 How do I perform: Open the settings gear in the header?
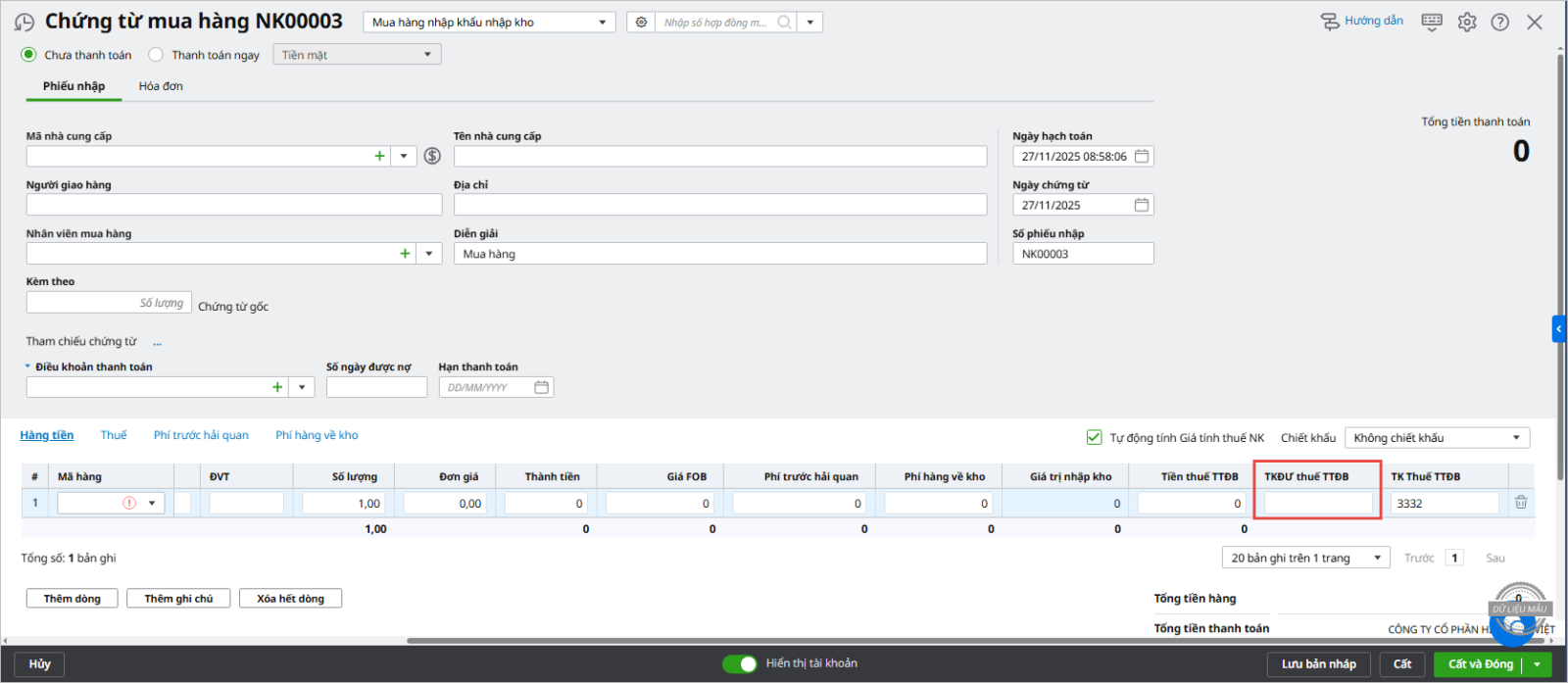1466,22
